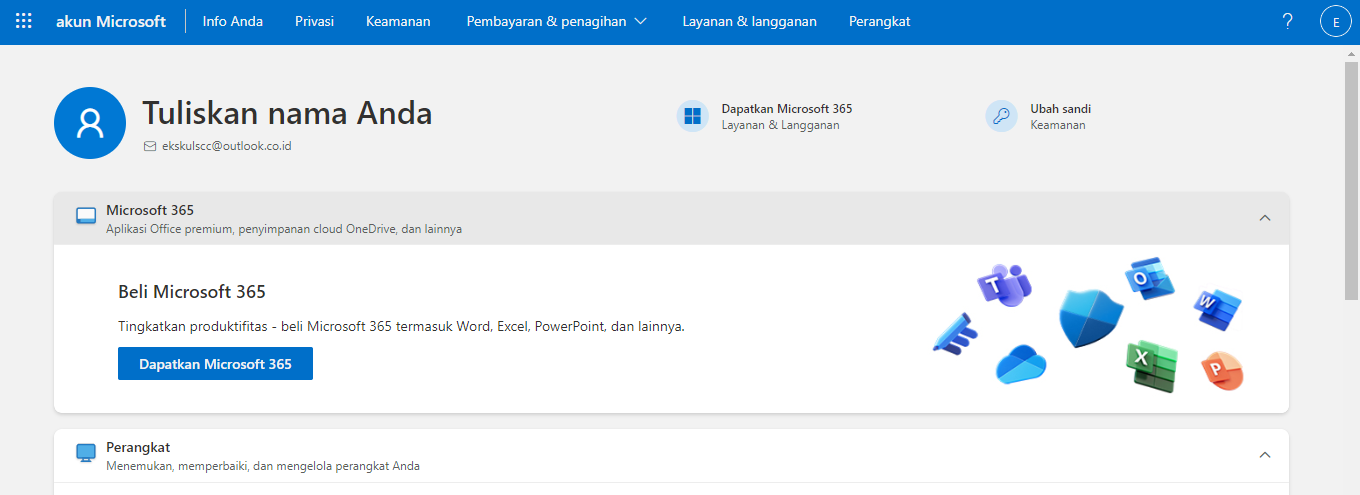Click the Windows logo icon beside Dapatkan Microsoft 365
Viewport: 1360px width, 495px height.
(x=692, y=116)
